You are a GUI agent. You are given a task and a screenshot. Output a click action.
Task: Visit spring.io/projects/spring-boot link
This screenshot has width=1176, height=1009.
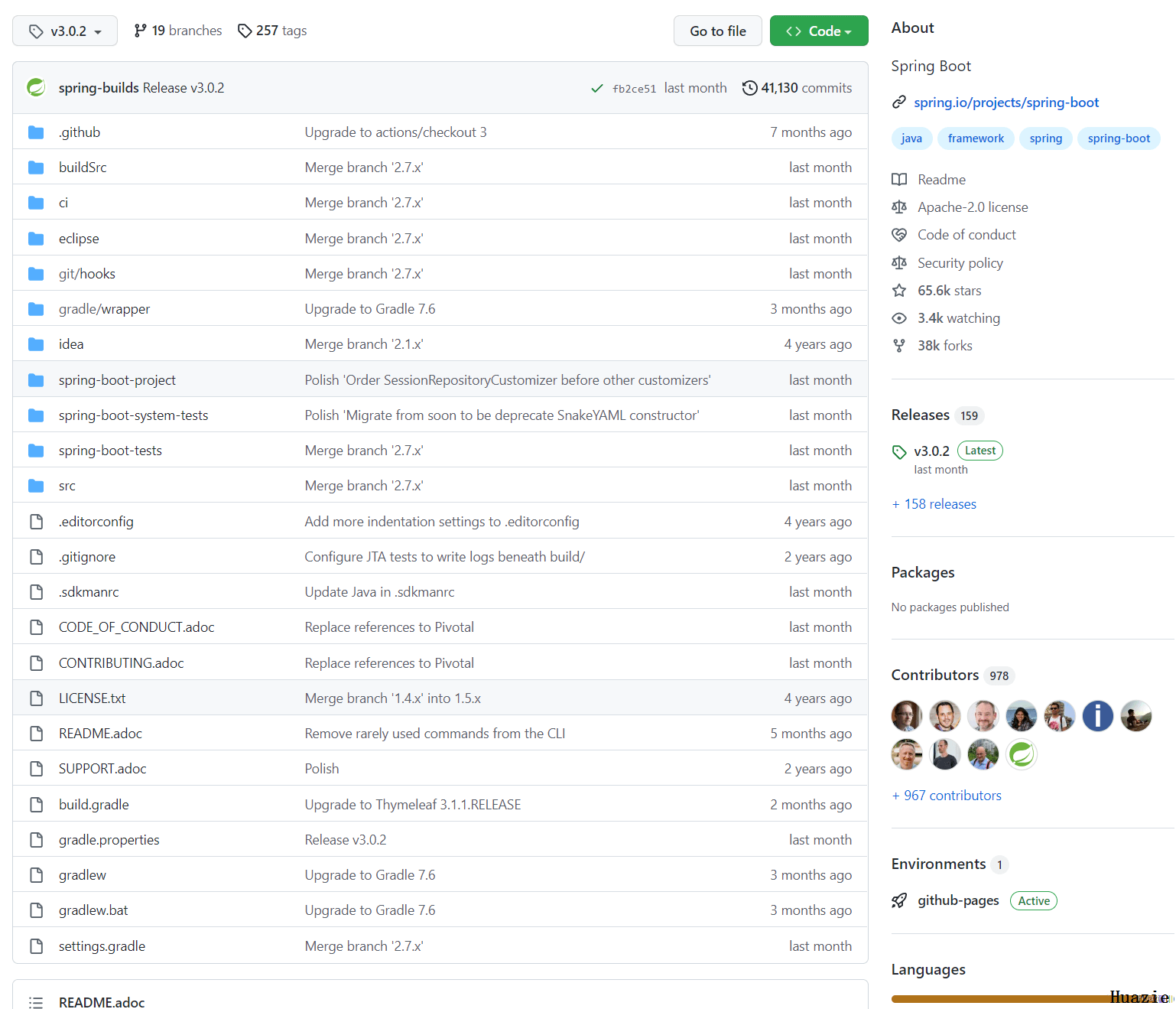pos(1006,103)
